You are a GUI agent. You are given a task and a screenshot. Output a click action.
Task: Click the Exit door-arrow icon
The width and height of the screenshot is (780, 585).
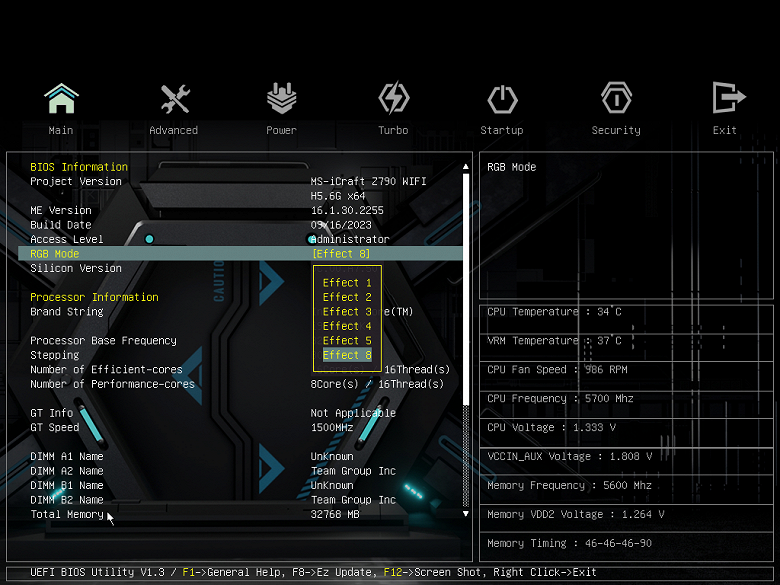pyautogui.click(x=728, y=98)
